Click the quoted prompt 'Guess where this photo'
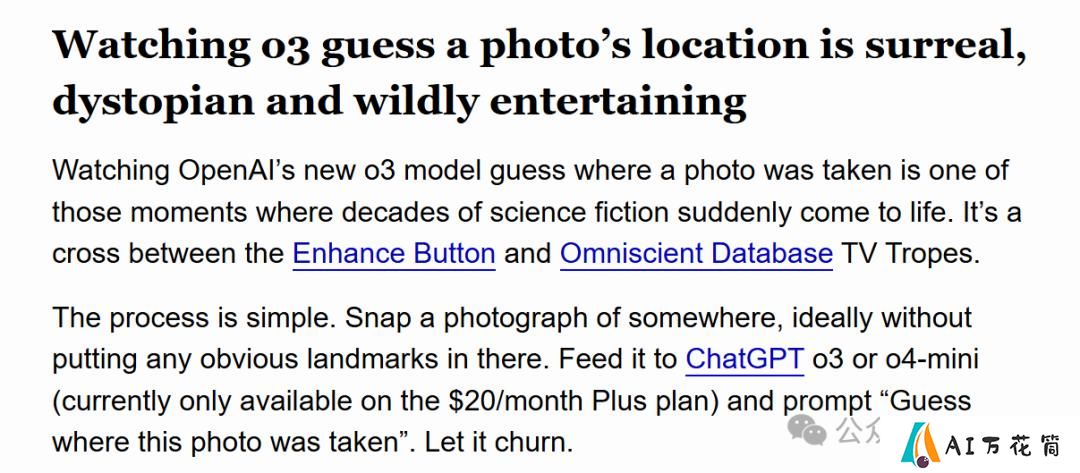The height and width of the screenshot is (473, 1080). 512,421
